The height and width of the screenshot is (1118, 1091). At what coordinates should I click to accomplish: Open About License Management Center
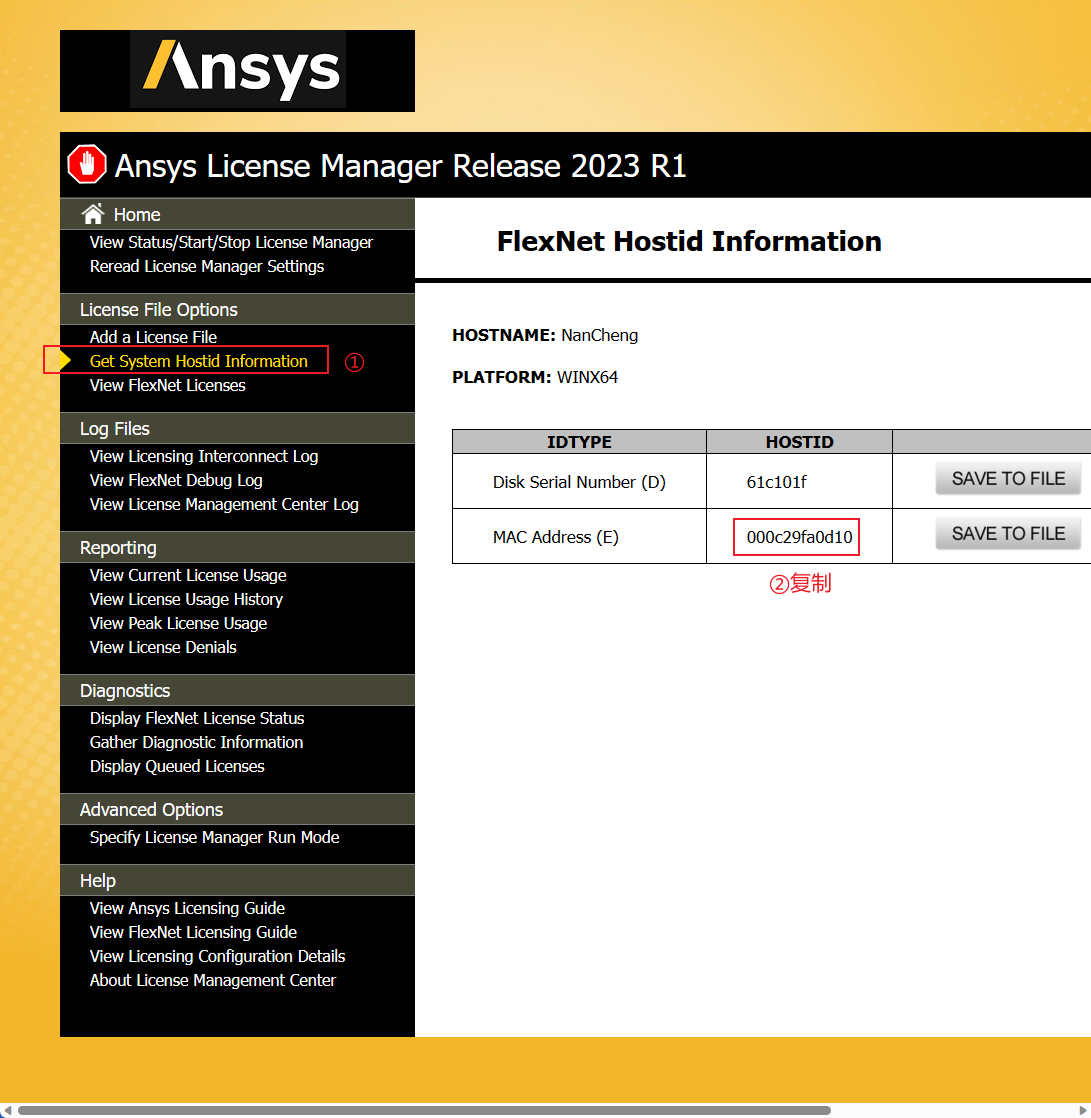pos(212,981)
